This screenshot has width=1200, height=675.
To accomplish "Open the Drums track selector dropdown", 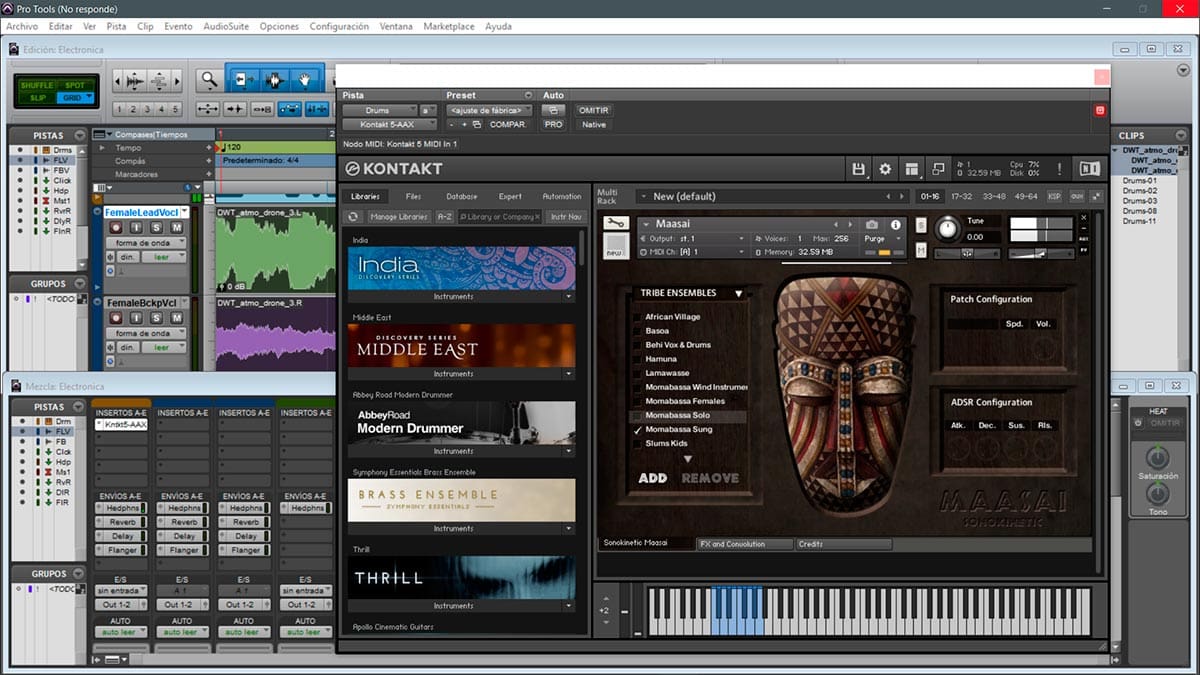I will click(380, 110).
